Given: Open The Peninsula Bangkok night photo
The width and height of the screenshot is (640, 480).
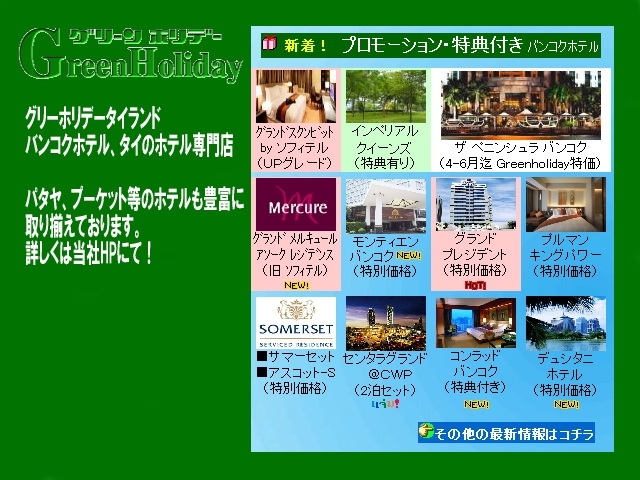Looking at the screenshot, I should [521, 105].
